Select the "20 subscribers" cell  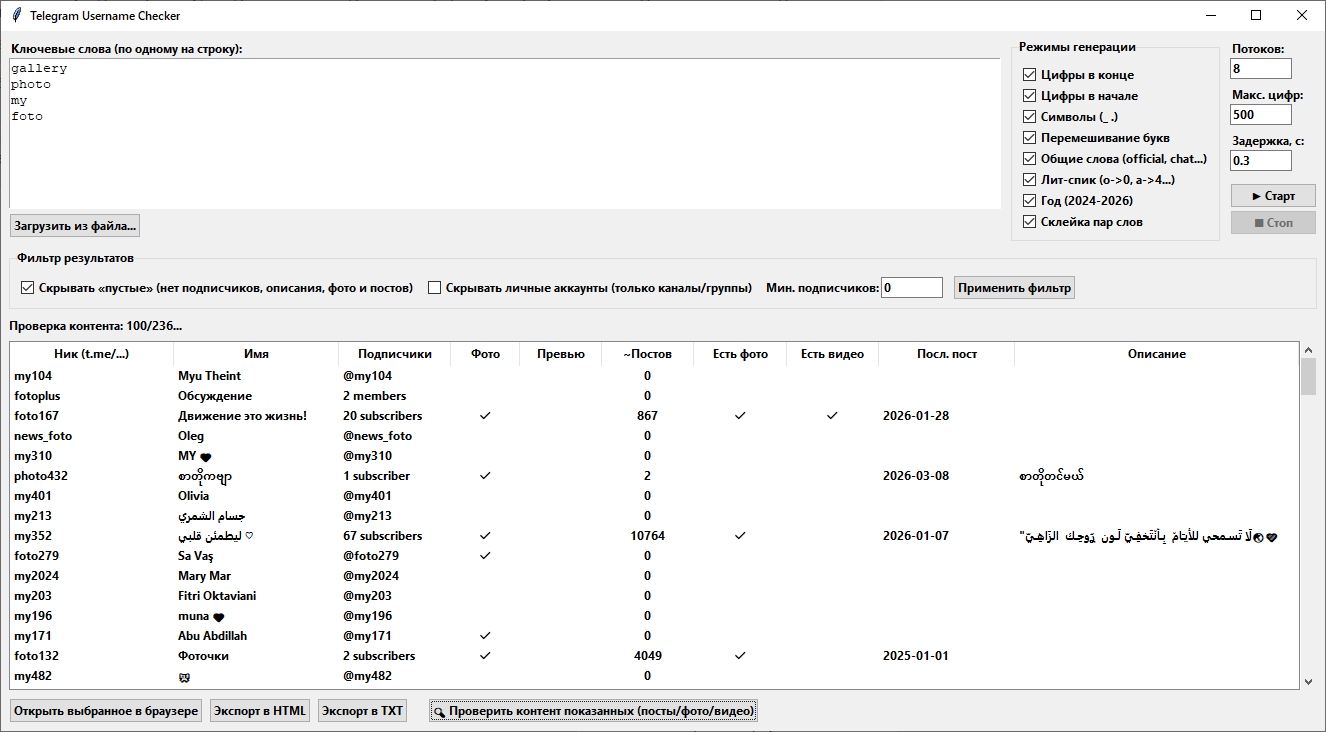click(382, 416)
